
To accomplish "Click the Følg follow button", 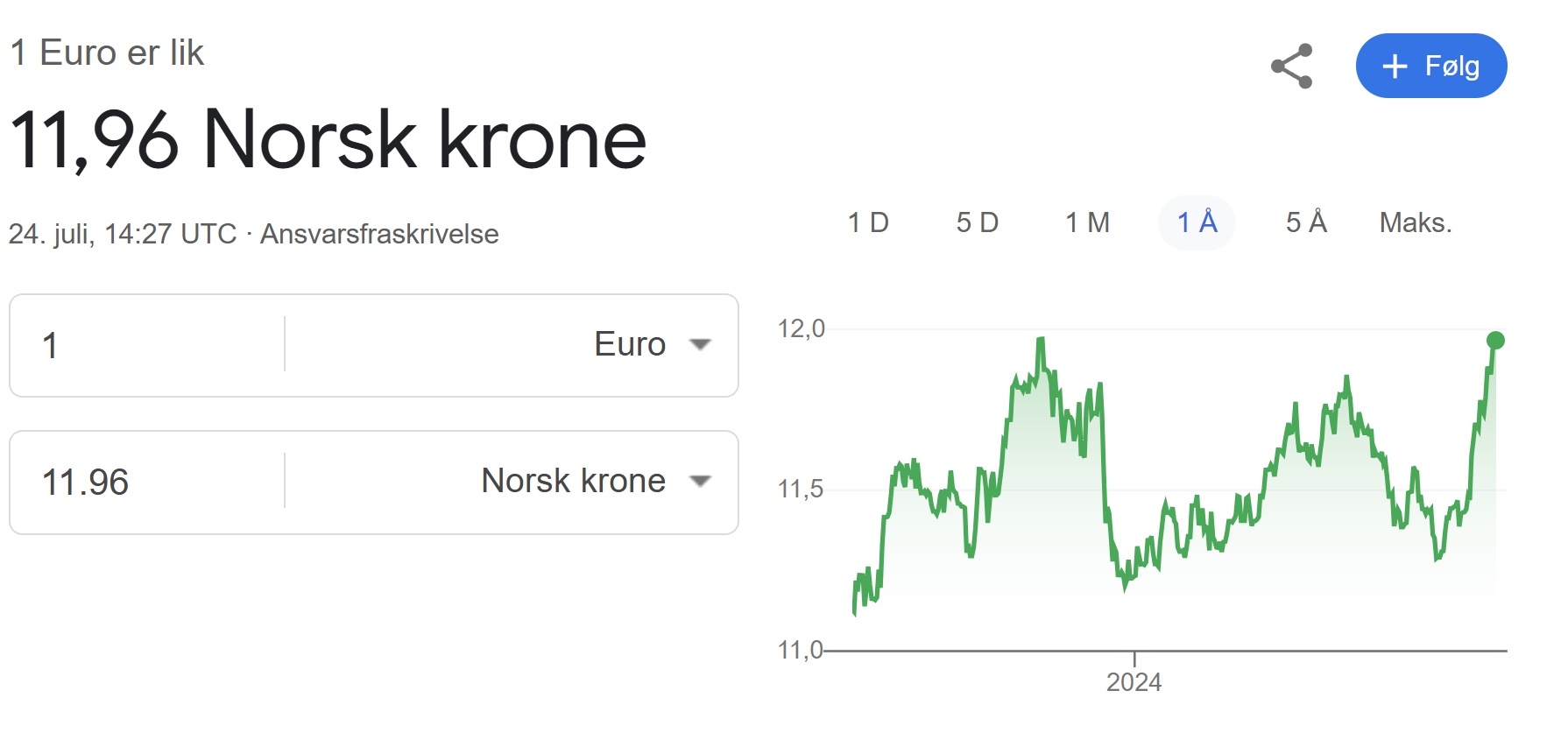I will pos(1431,66).
